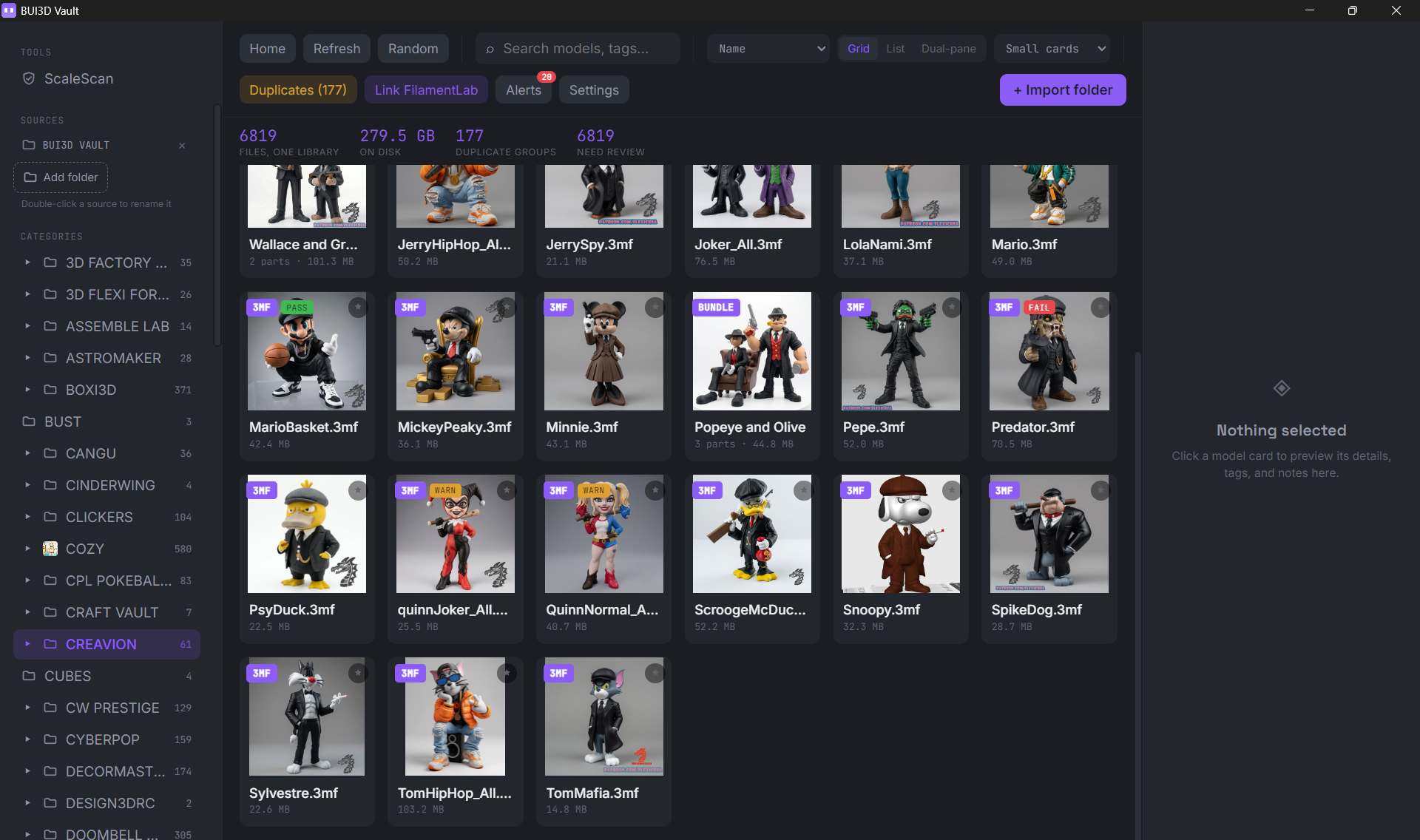Open the Name sort dropdown
1420x840 pixels.
768,49
